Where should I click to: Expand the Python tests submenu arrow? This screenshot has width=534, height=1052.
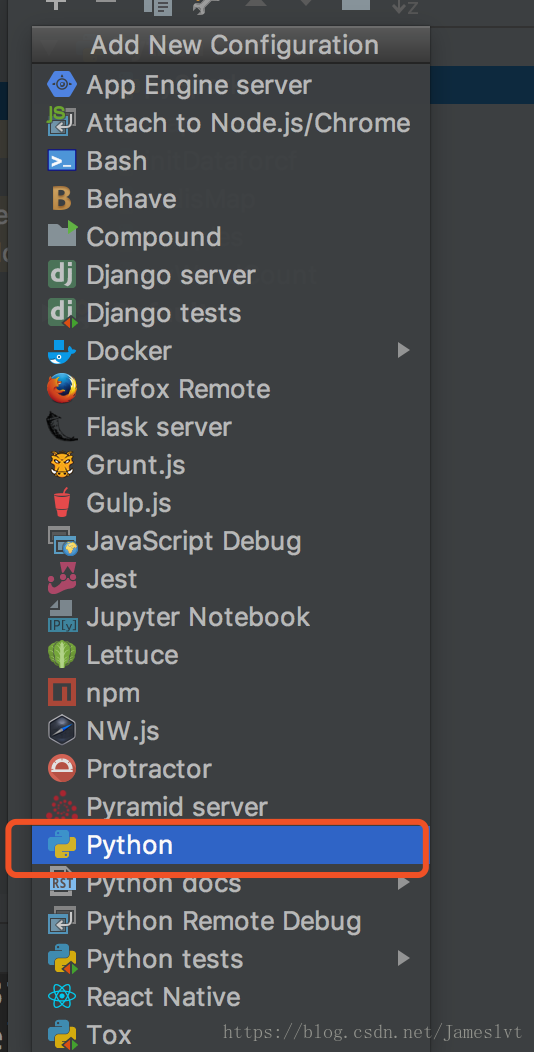pos(403,959)
